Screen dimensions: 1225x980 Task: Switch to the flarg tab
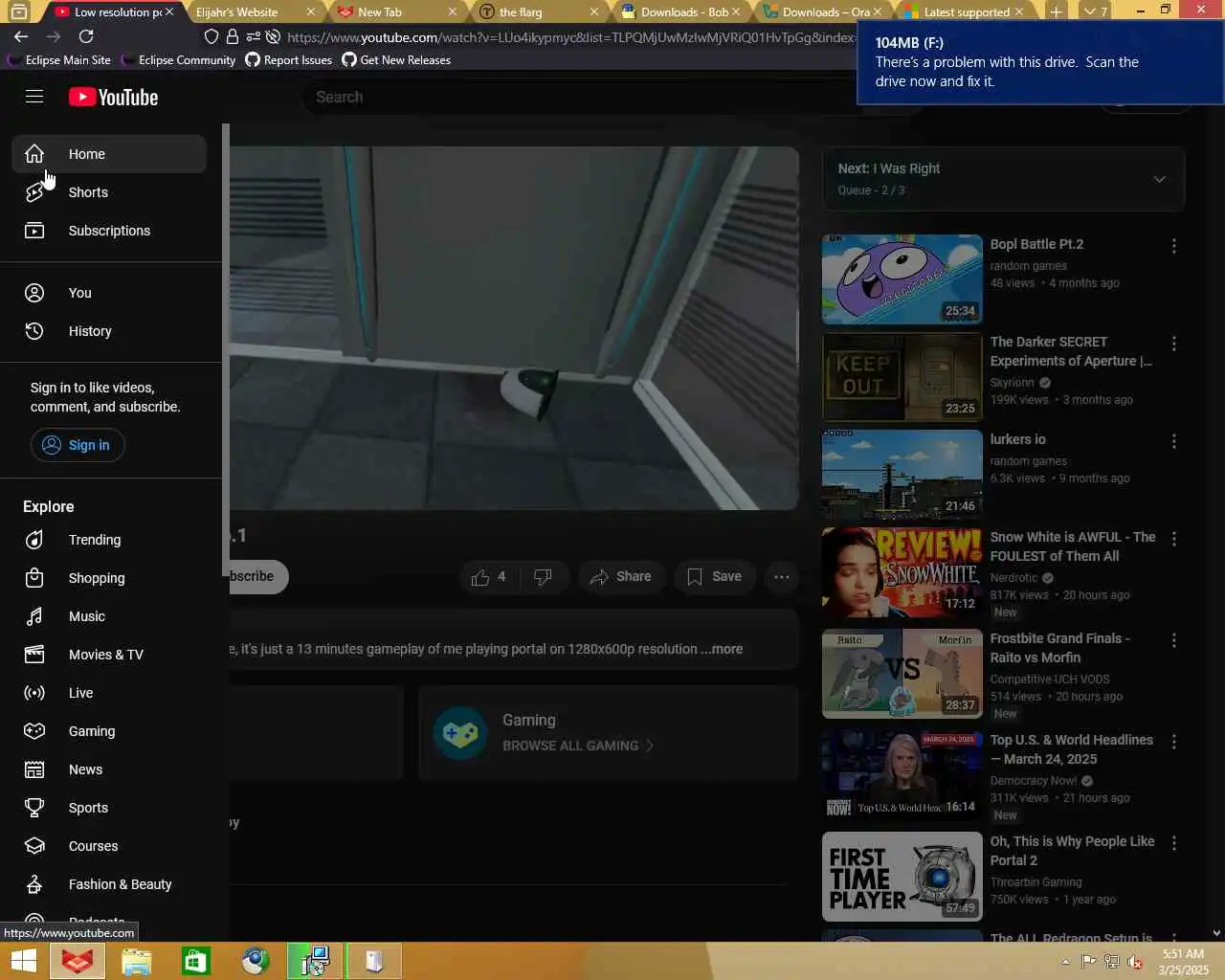point(537,11)
